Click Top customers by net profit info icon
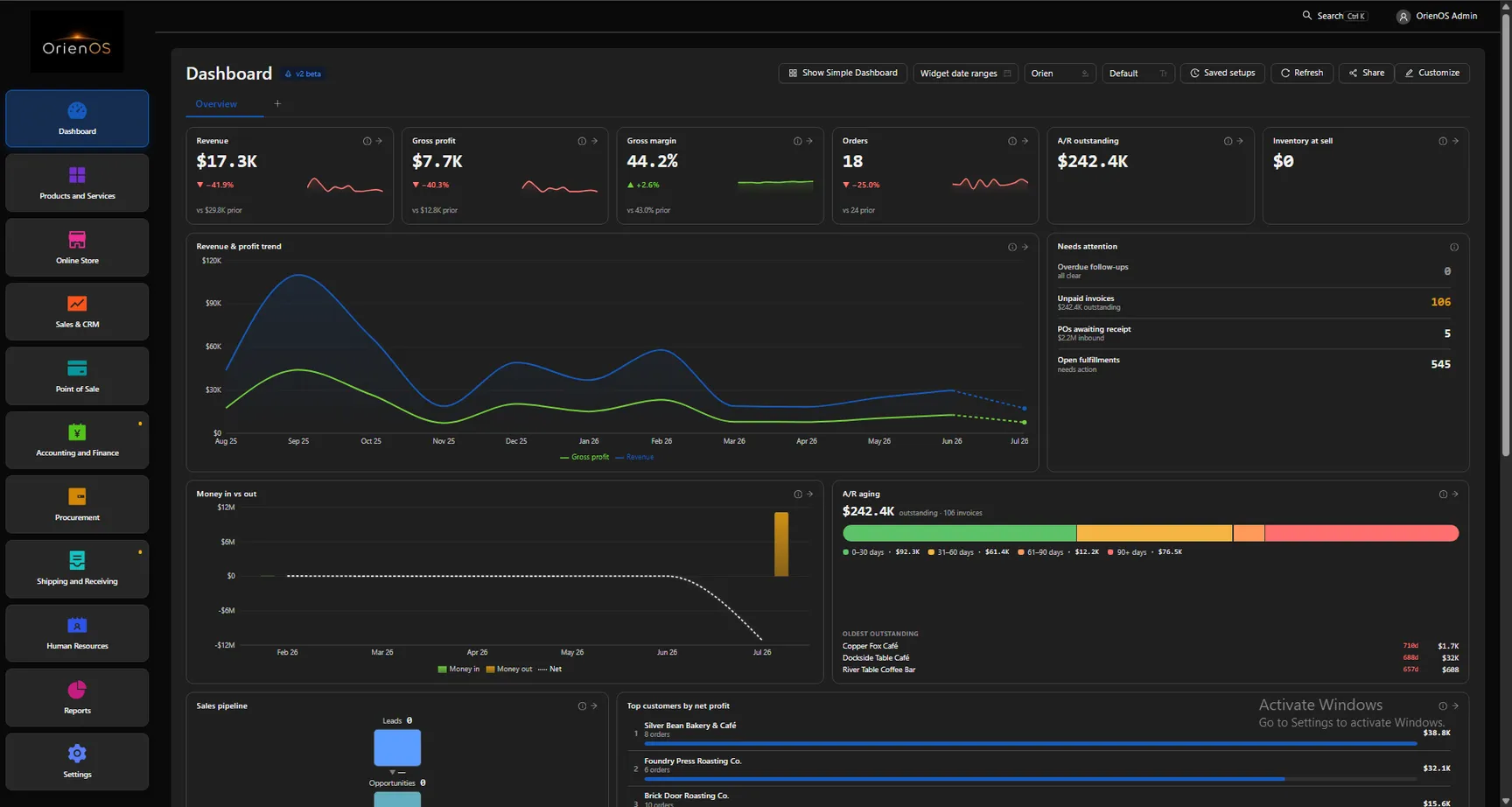 (1443, 706)
